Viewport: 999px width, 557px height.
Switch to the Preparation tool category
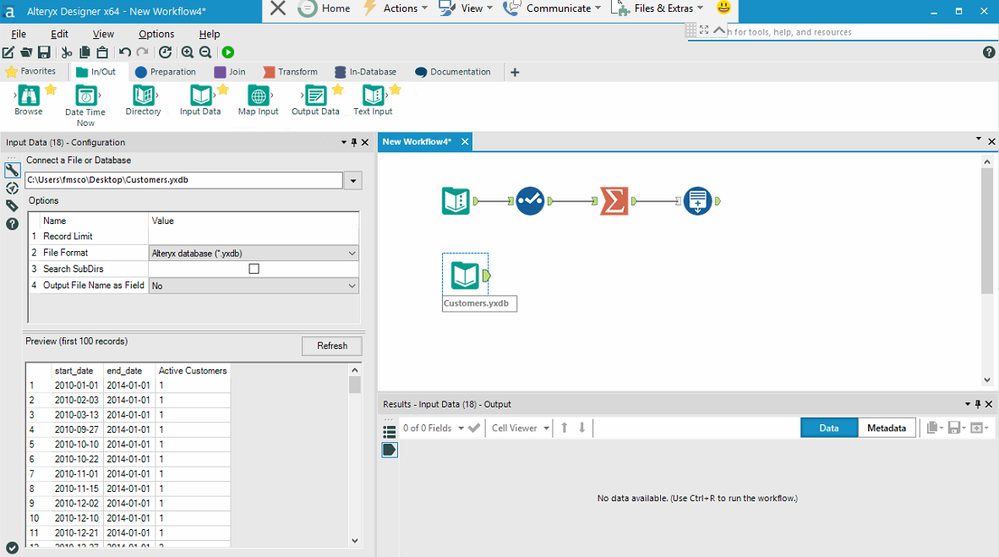(166, 72)
